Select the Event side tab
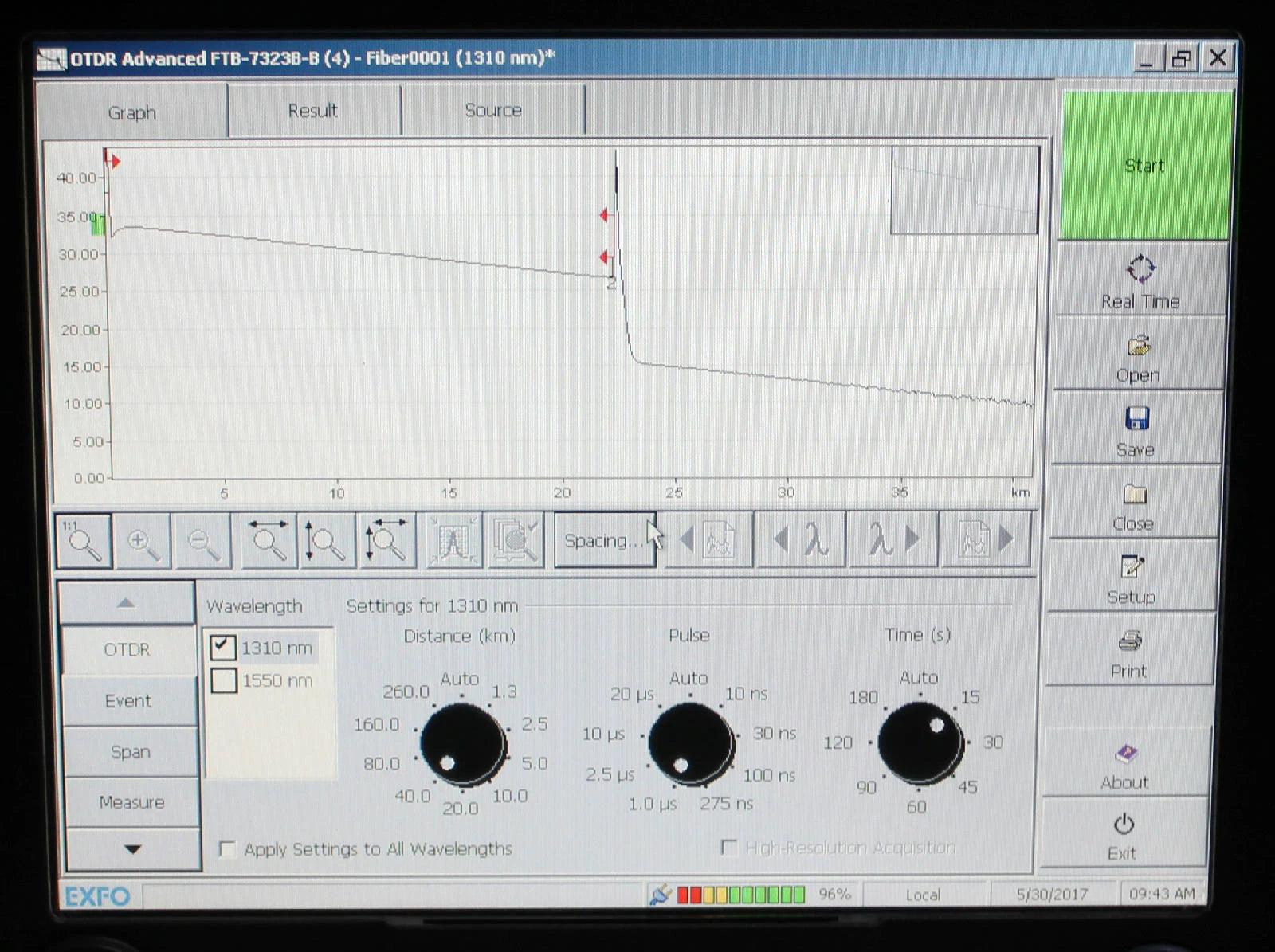The width and height of the screenshot is (1275, 952). coord(128,701)
